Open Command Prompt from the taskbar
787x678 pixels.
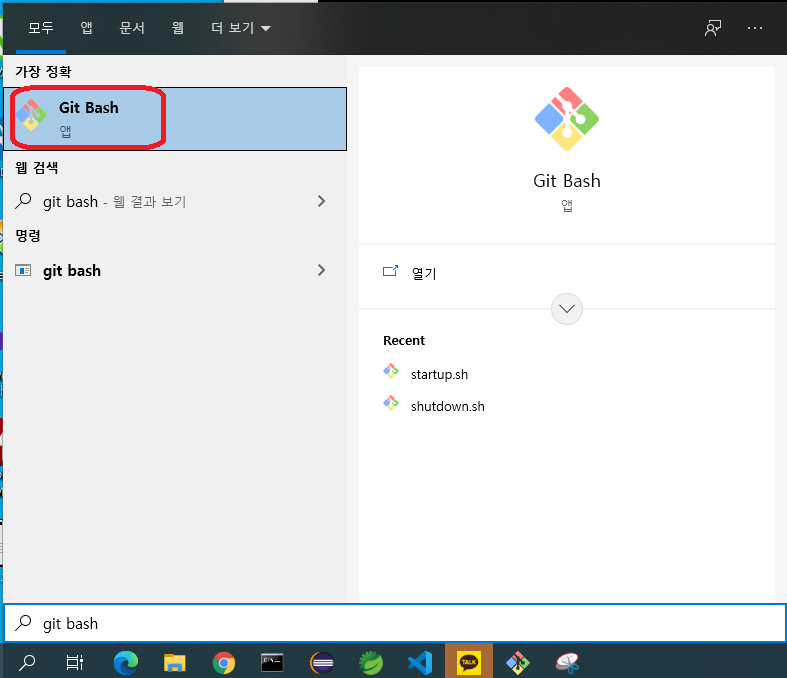pos(272,663)
